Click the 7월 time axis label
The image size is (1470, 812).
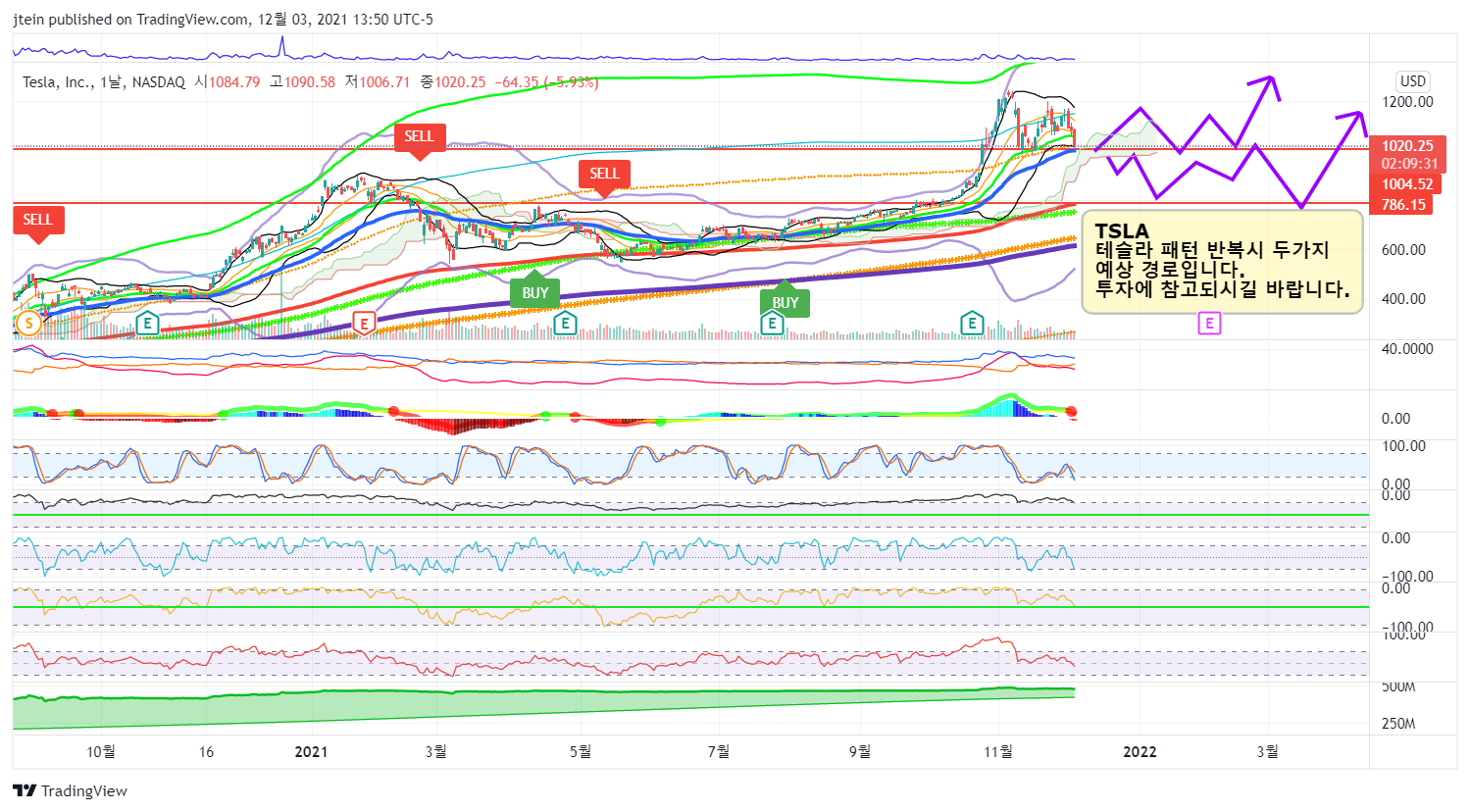pyautogui.click(x=719, y=751)
